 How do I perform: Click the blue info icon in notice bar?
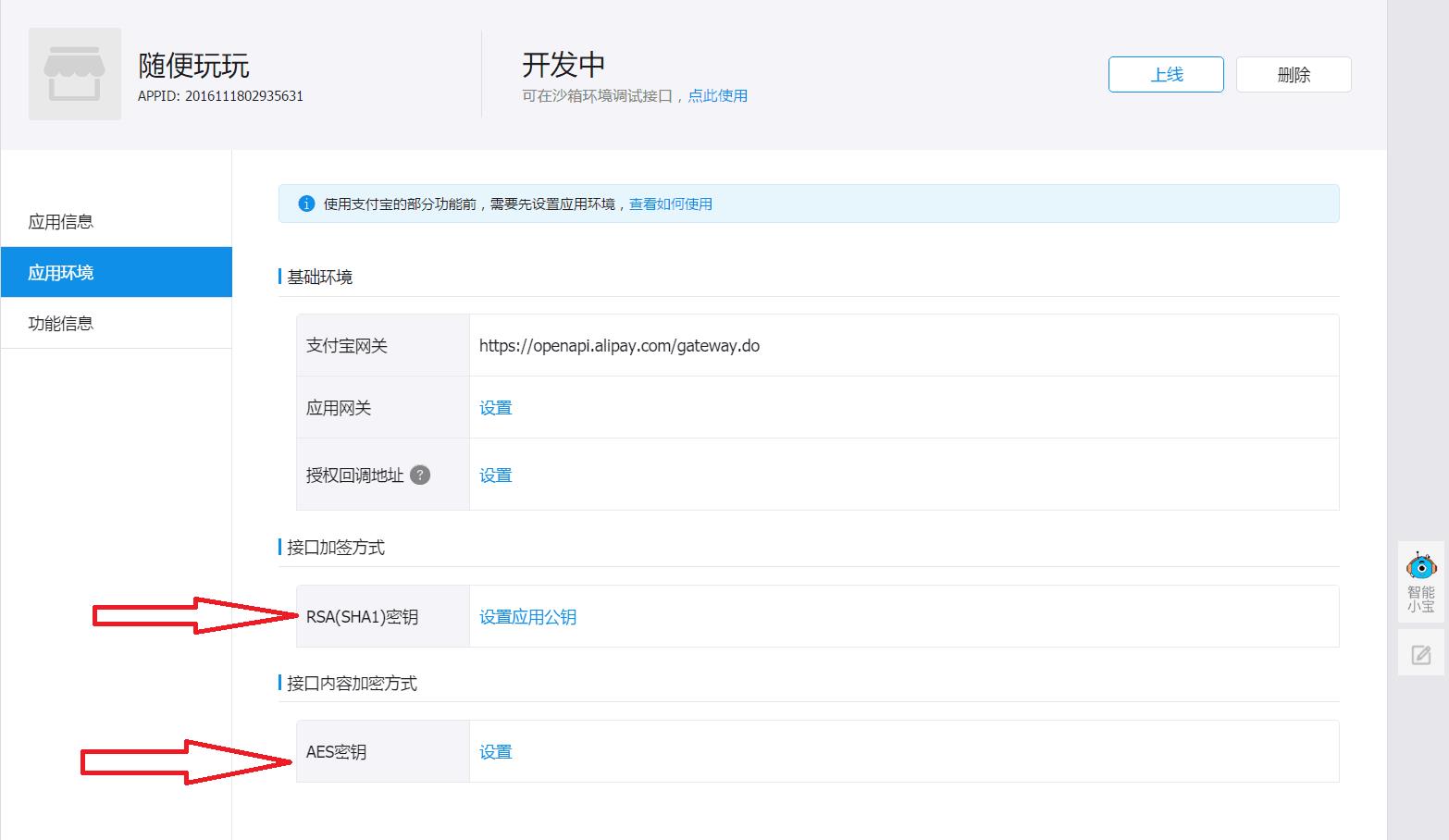(x=306, y=204)
